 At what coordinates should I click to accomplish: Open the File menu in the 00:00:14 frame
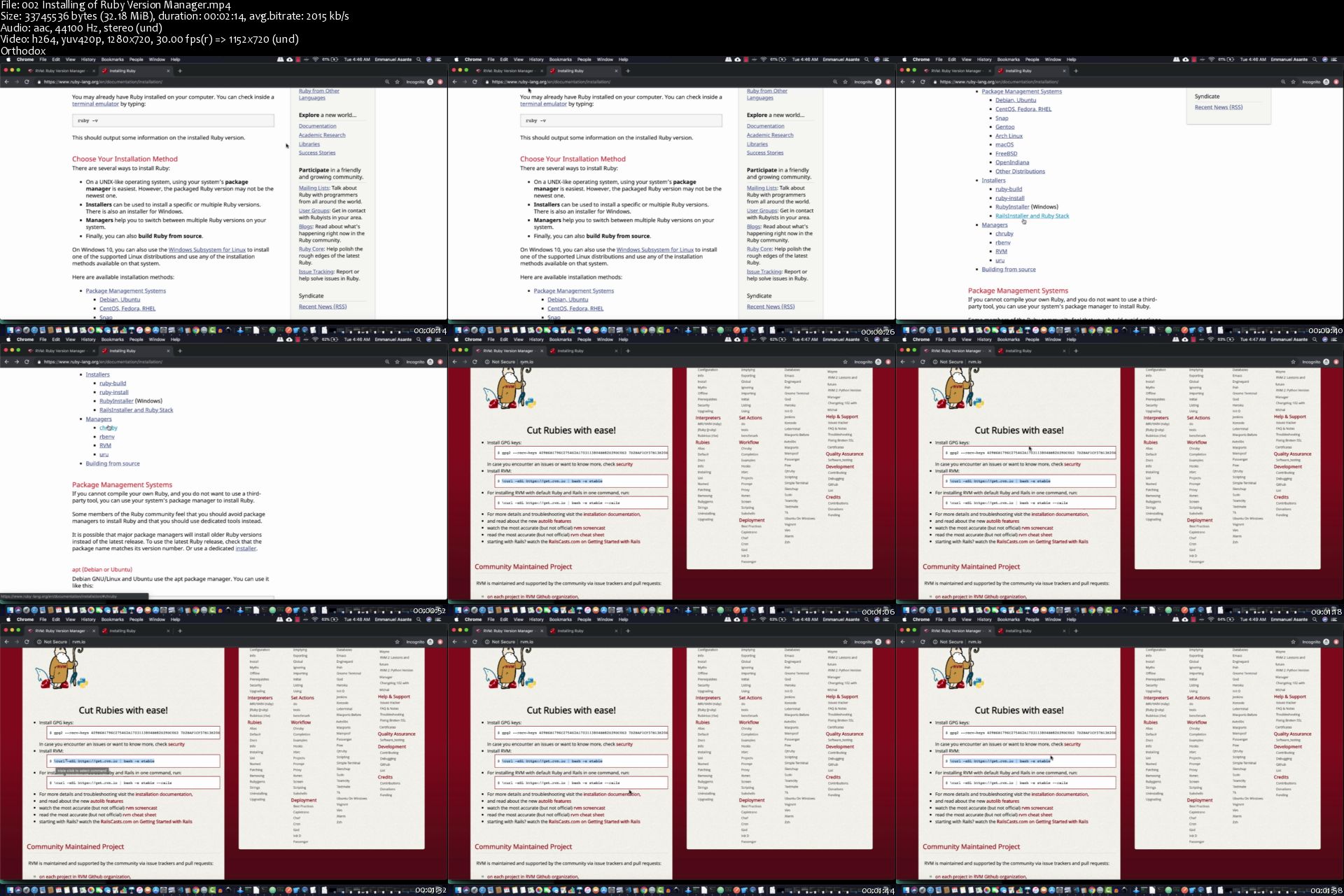[43, 59]
